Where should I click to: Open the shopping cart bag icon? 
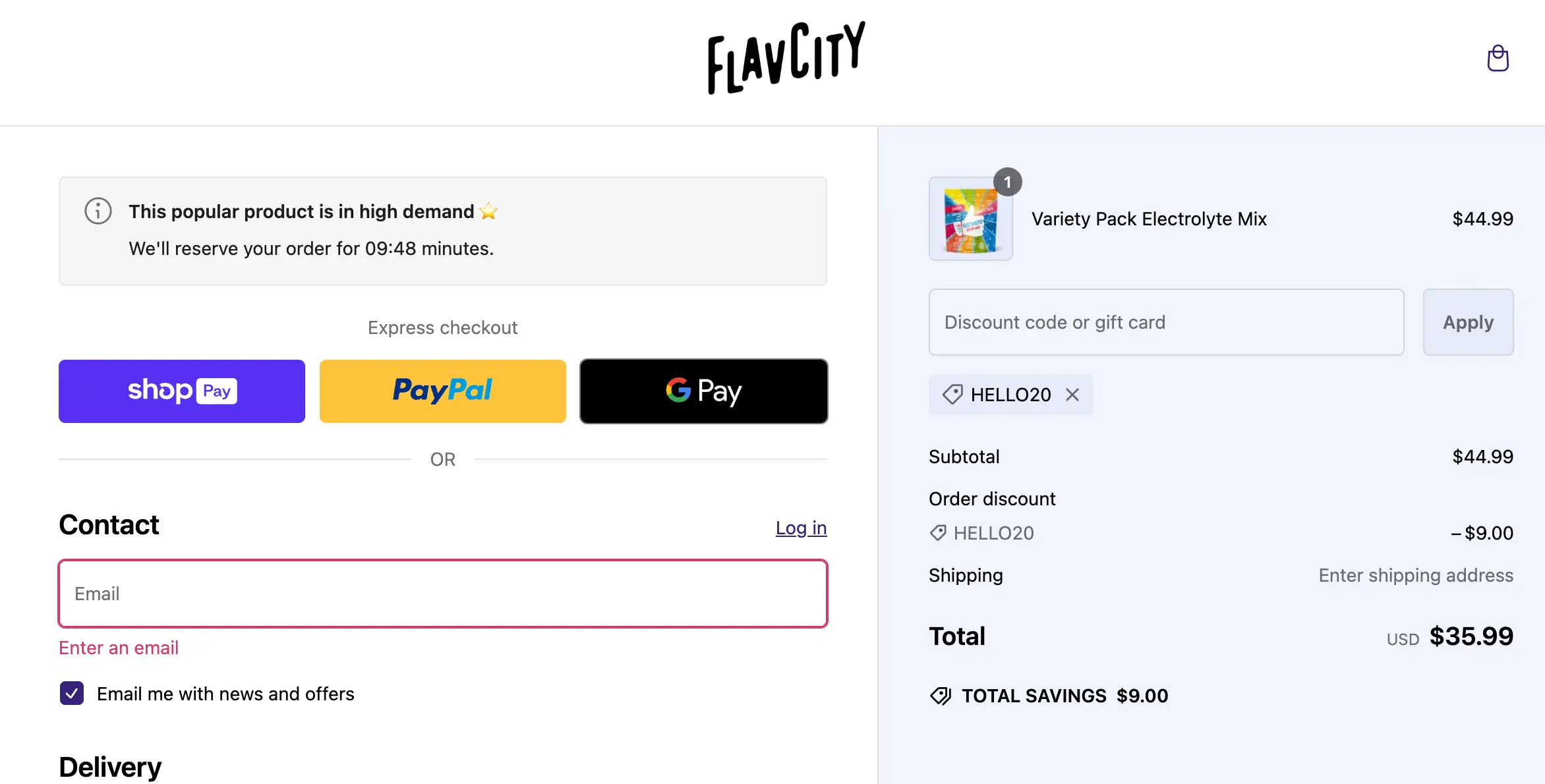(1498, 58)
